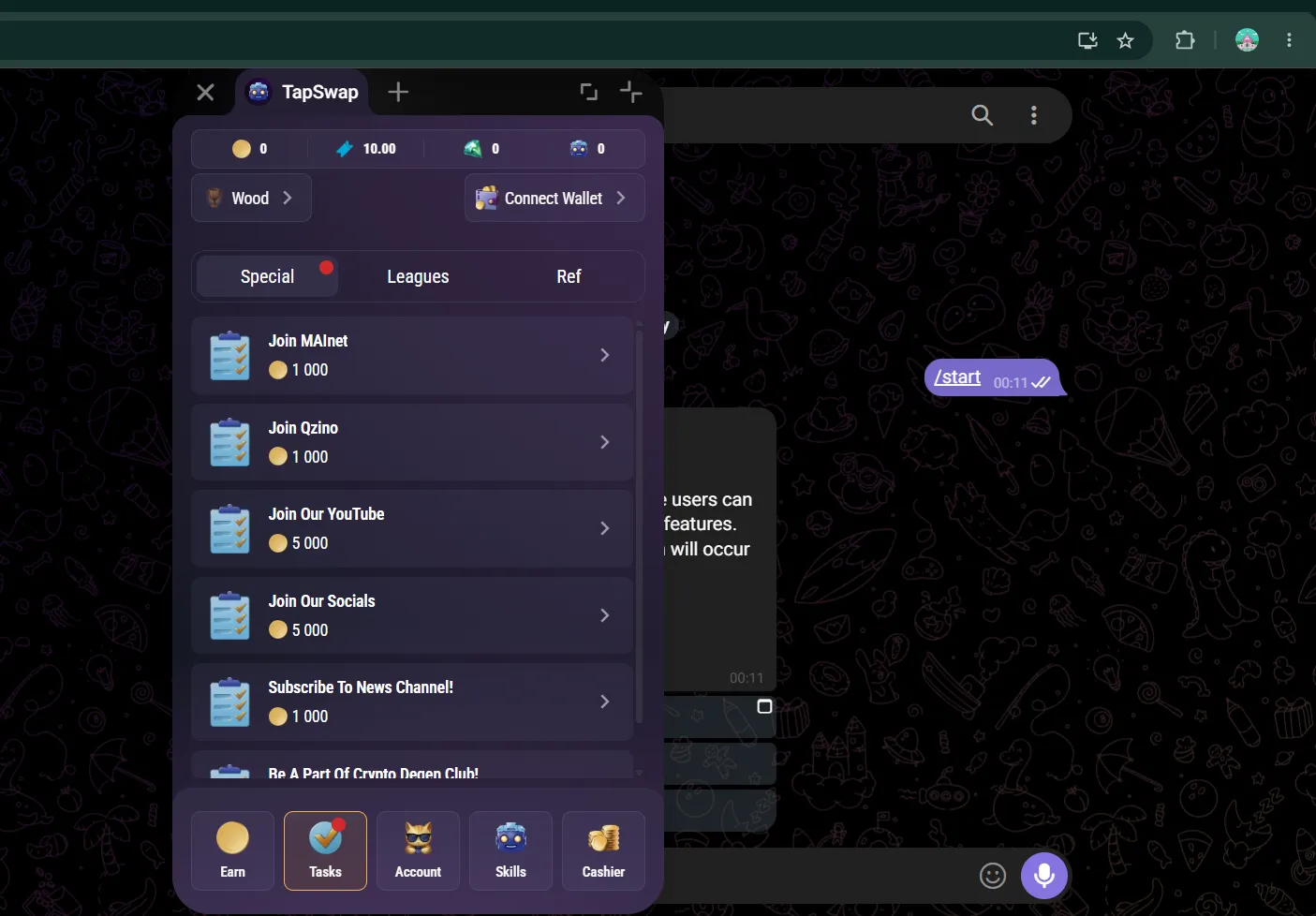Click the 5 000 reward under Join Our Socials

point(299,630)
